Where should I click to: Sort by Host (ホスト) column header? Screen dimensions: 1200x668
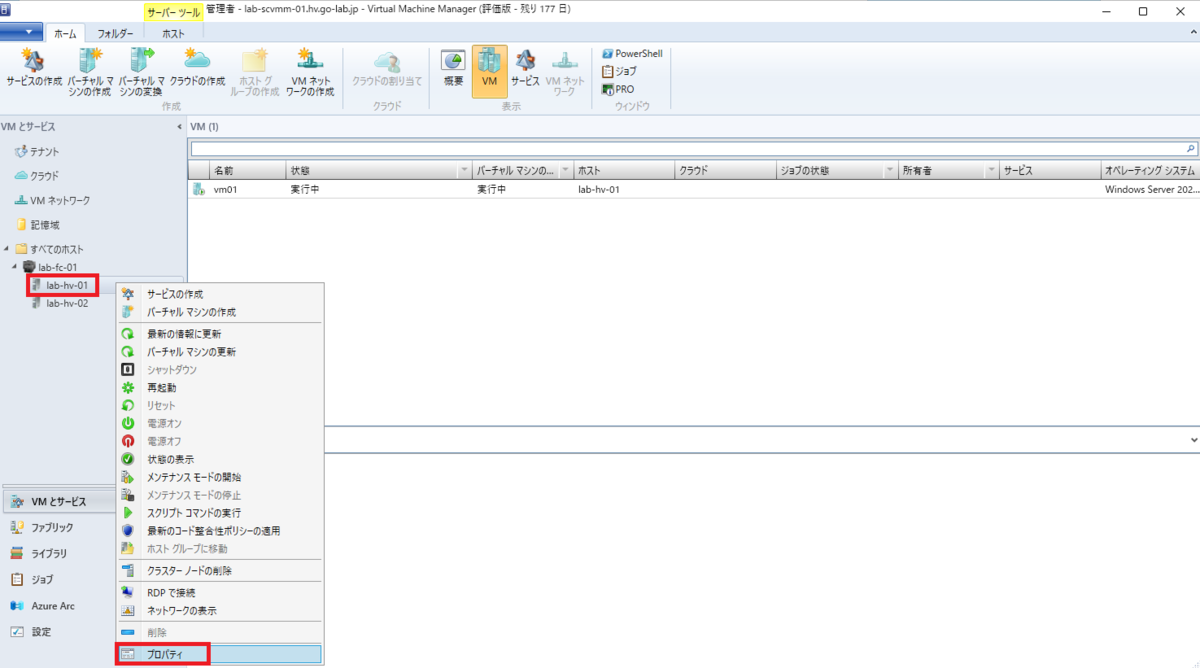click(625, 171)
